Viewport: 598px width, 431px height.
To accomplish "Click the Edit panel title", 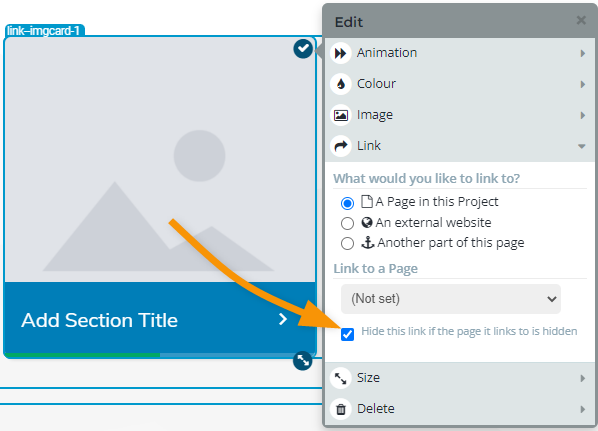I will tap(349, 22).
